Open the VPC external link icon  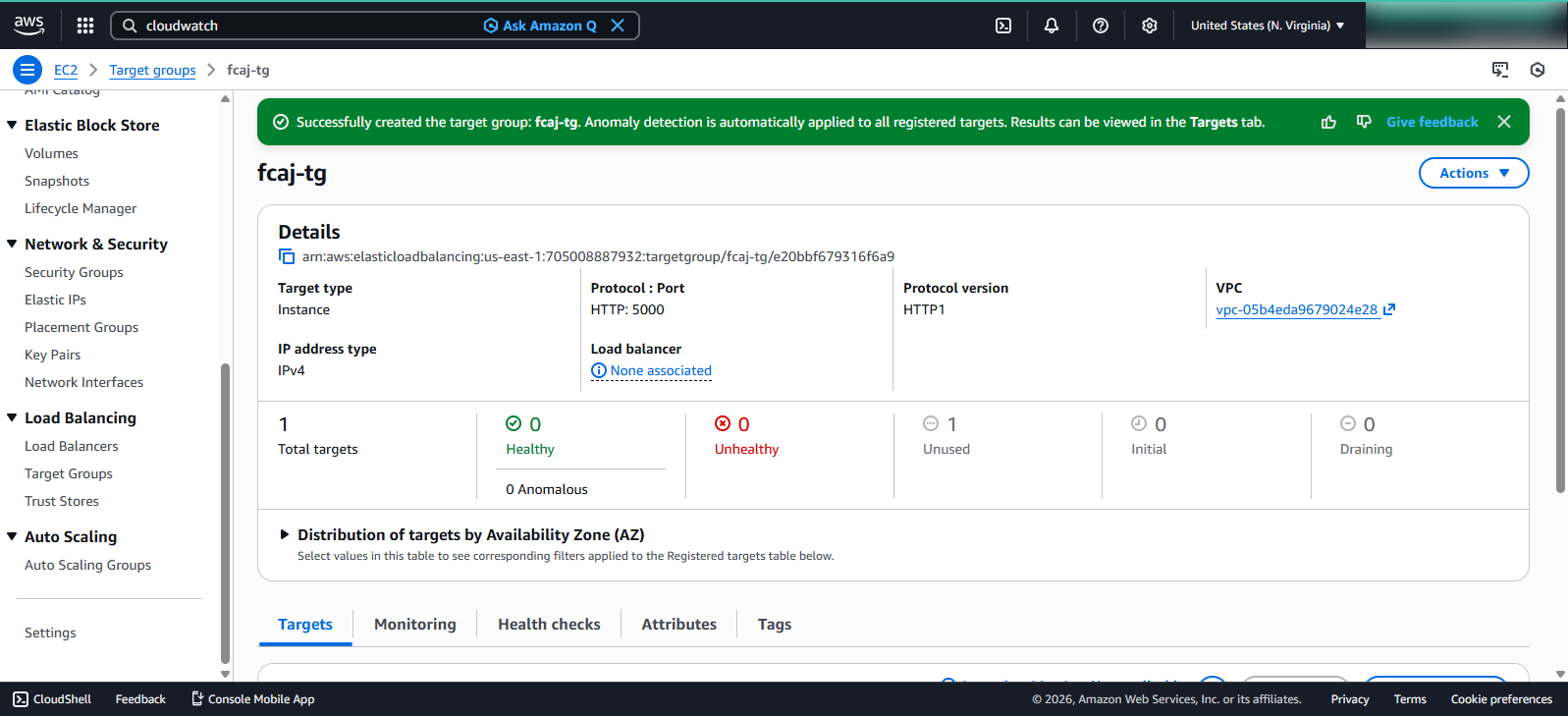pyautogui.click(x=1389, y=309)
